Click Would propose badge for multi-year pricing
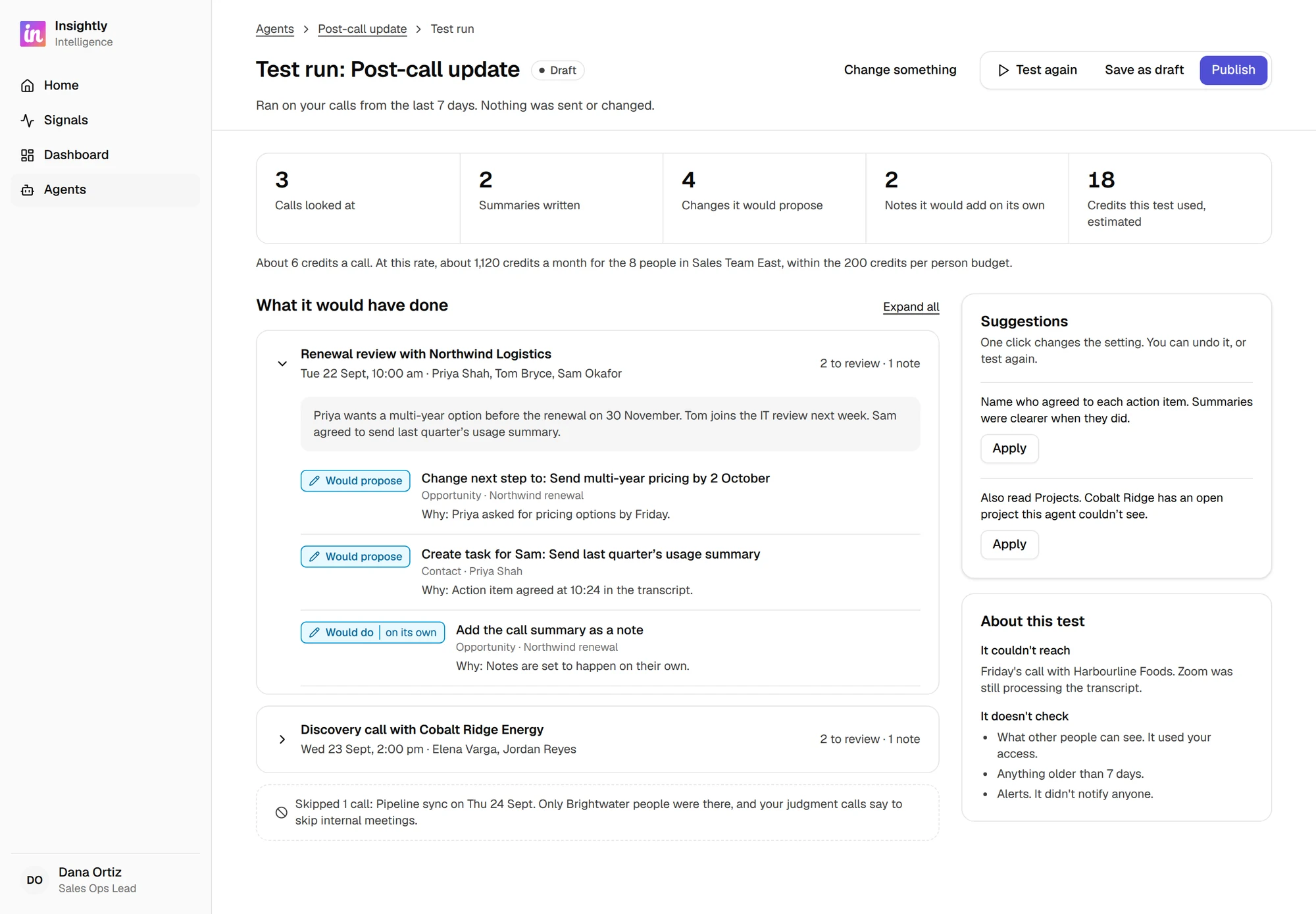Image resolution: width=1316 pixels, height=914 pixels. (x=355, y=480)
